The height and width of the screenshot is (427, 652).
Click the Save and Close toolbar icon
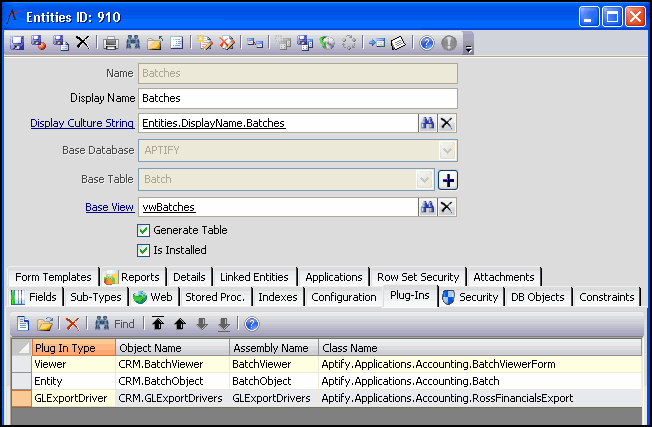tap(39, 43)
